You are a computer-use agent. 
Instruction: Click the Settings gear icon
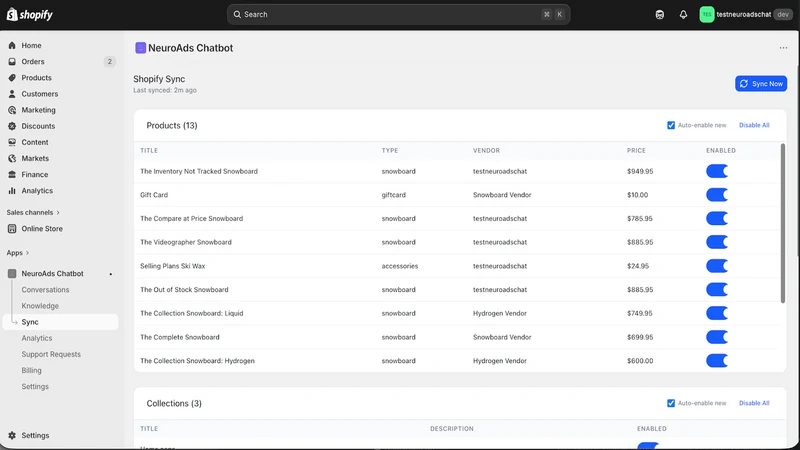[12, 435]
